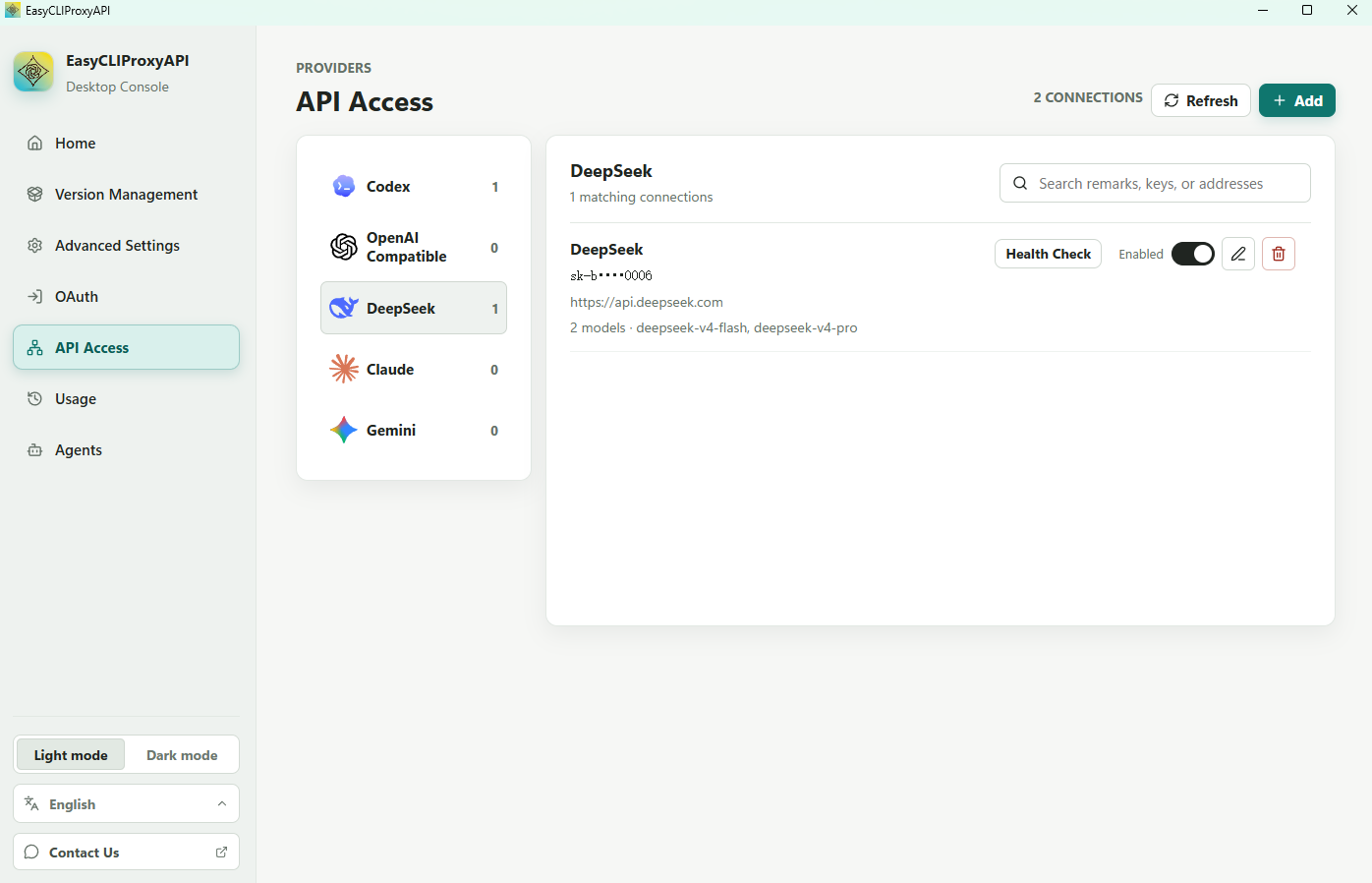This screenshot has height=883, width=1372.
Task: Open the Contact Us link
Action: click(126, 853)
